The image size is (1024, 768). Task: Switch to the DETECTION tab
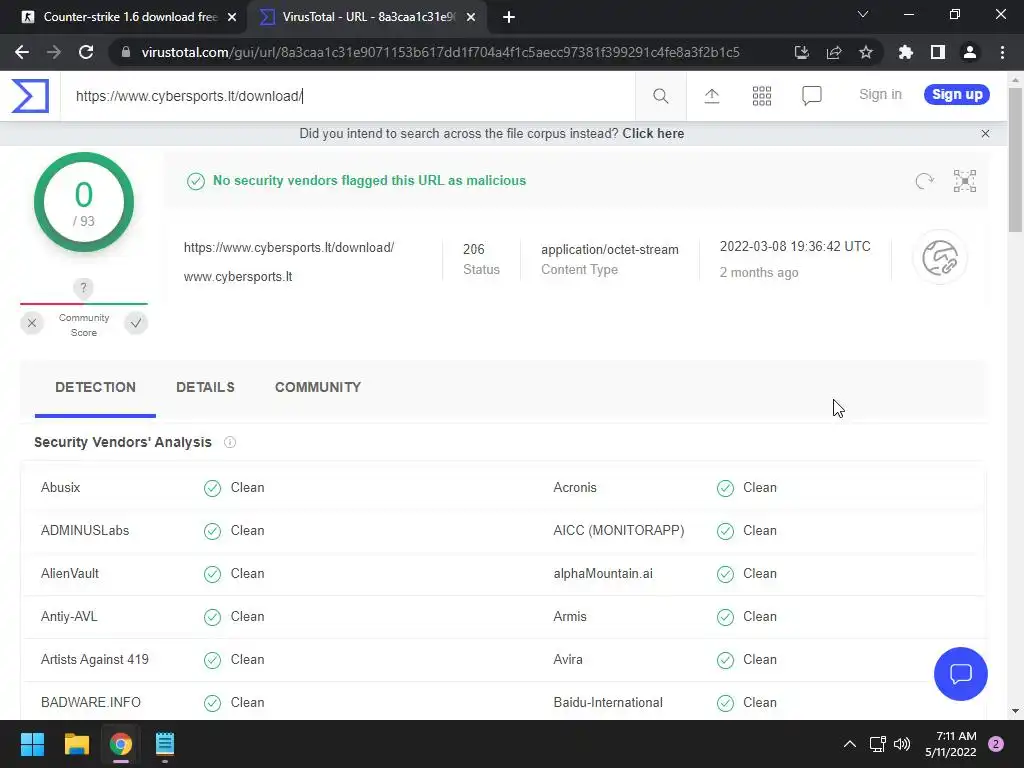[x=95, y=387]
